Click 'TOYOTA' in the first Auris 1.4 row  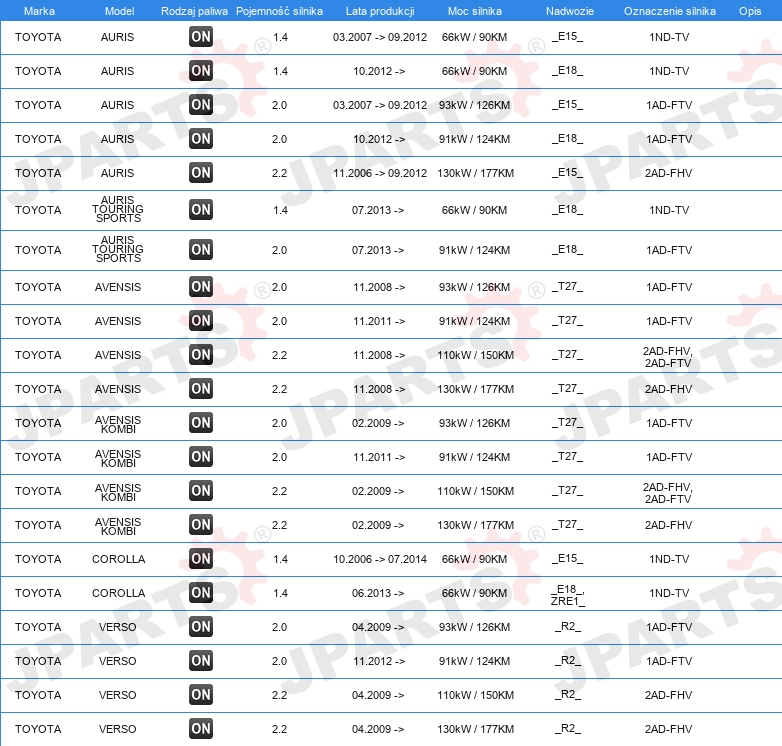pos(38,37)
